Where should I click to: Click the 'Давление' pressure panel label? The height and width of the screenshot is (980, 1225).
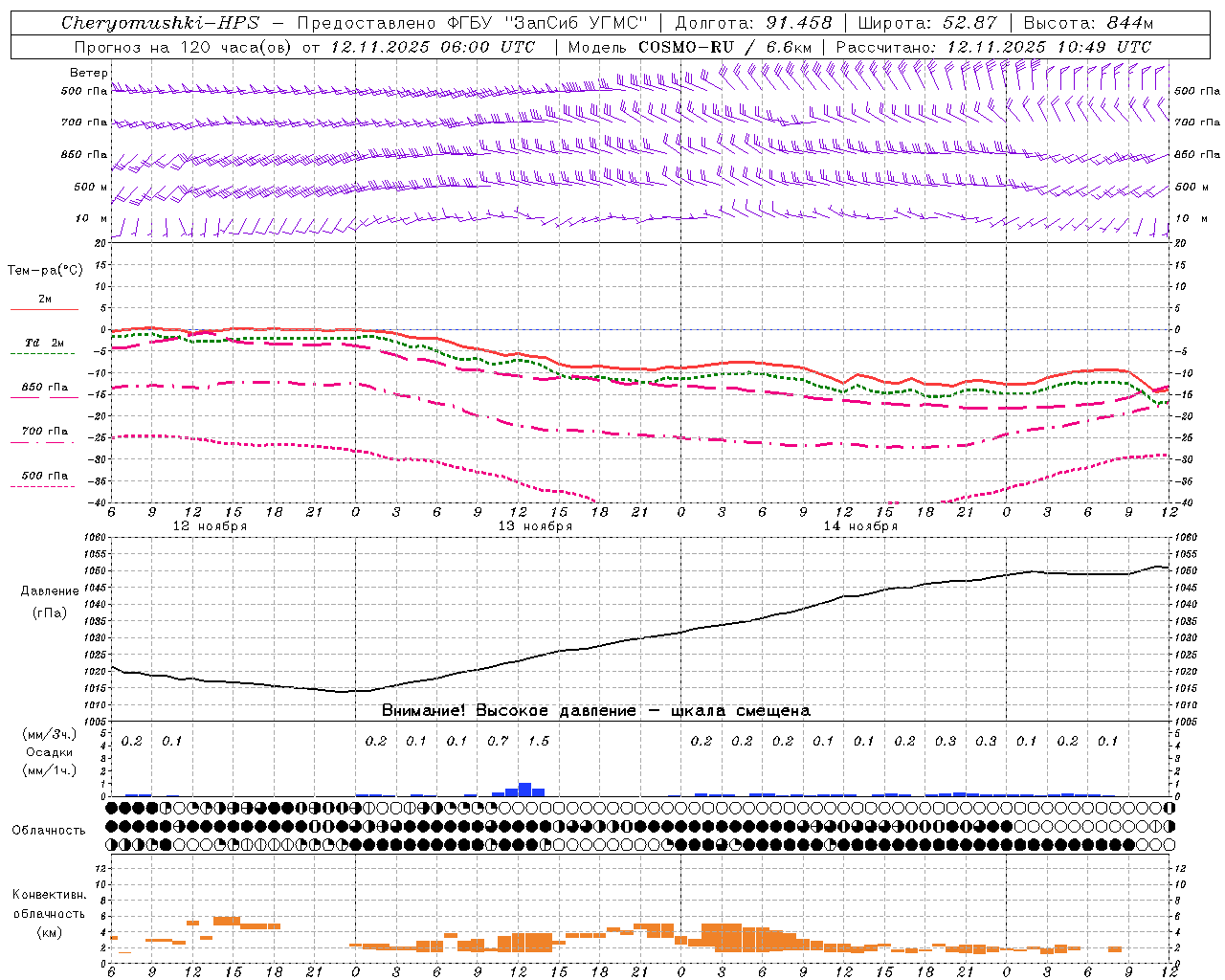point(50,591)
